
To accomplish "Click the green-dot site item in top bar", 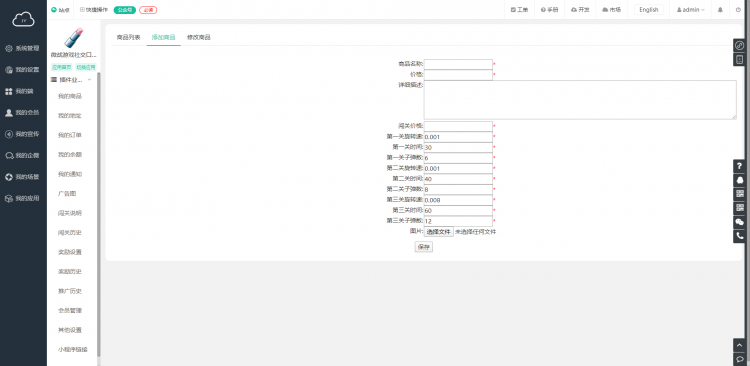I will (x=61, y=10).
